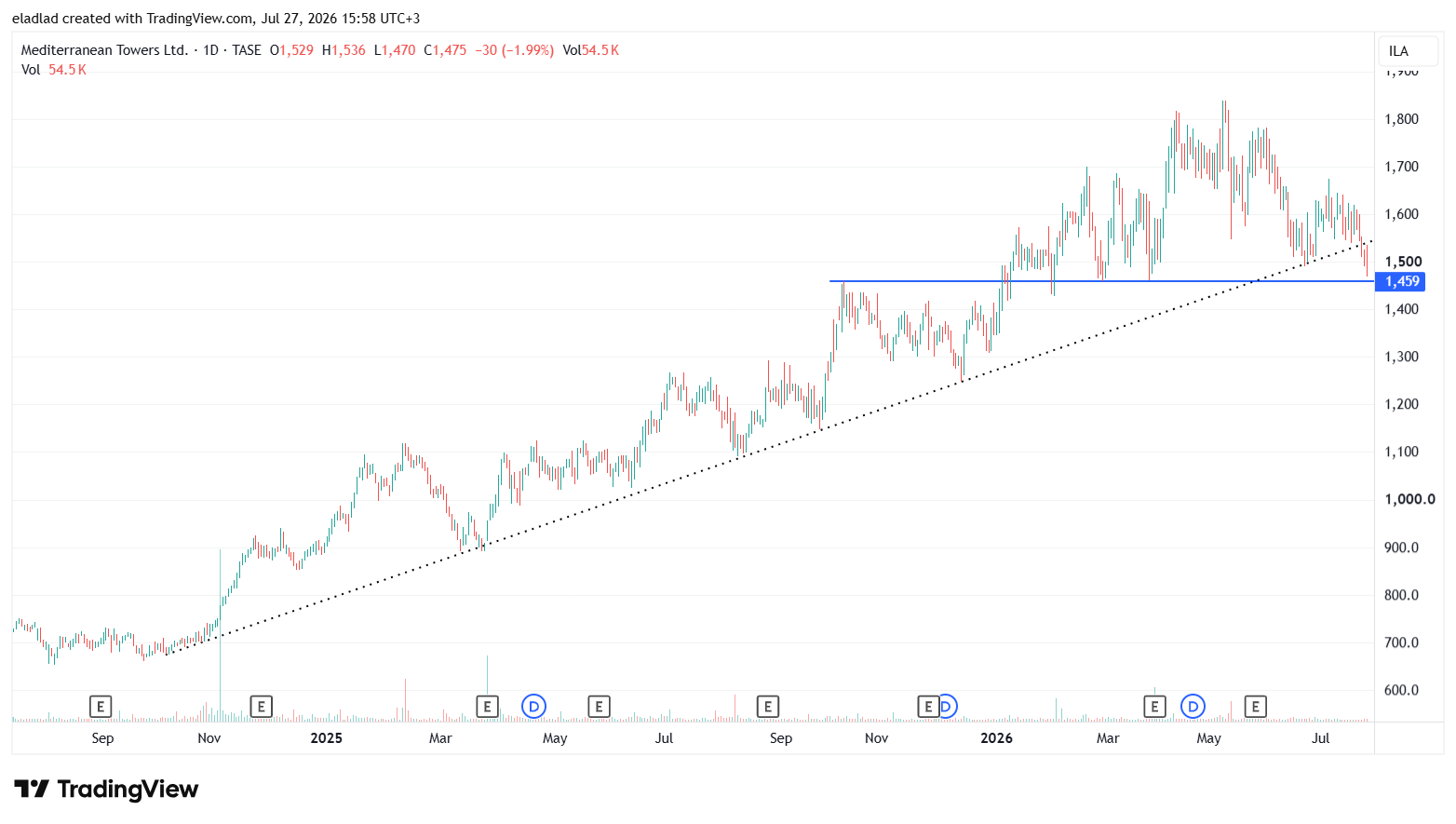Screen dimensions: 1456x824
Task: Click the 1,200 price axis label
Action: 1401,404
